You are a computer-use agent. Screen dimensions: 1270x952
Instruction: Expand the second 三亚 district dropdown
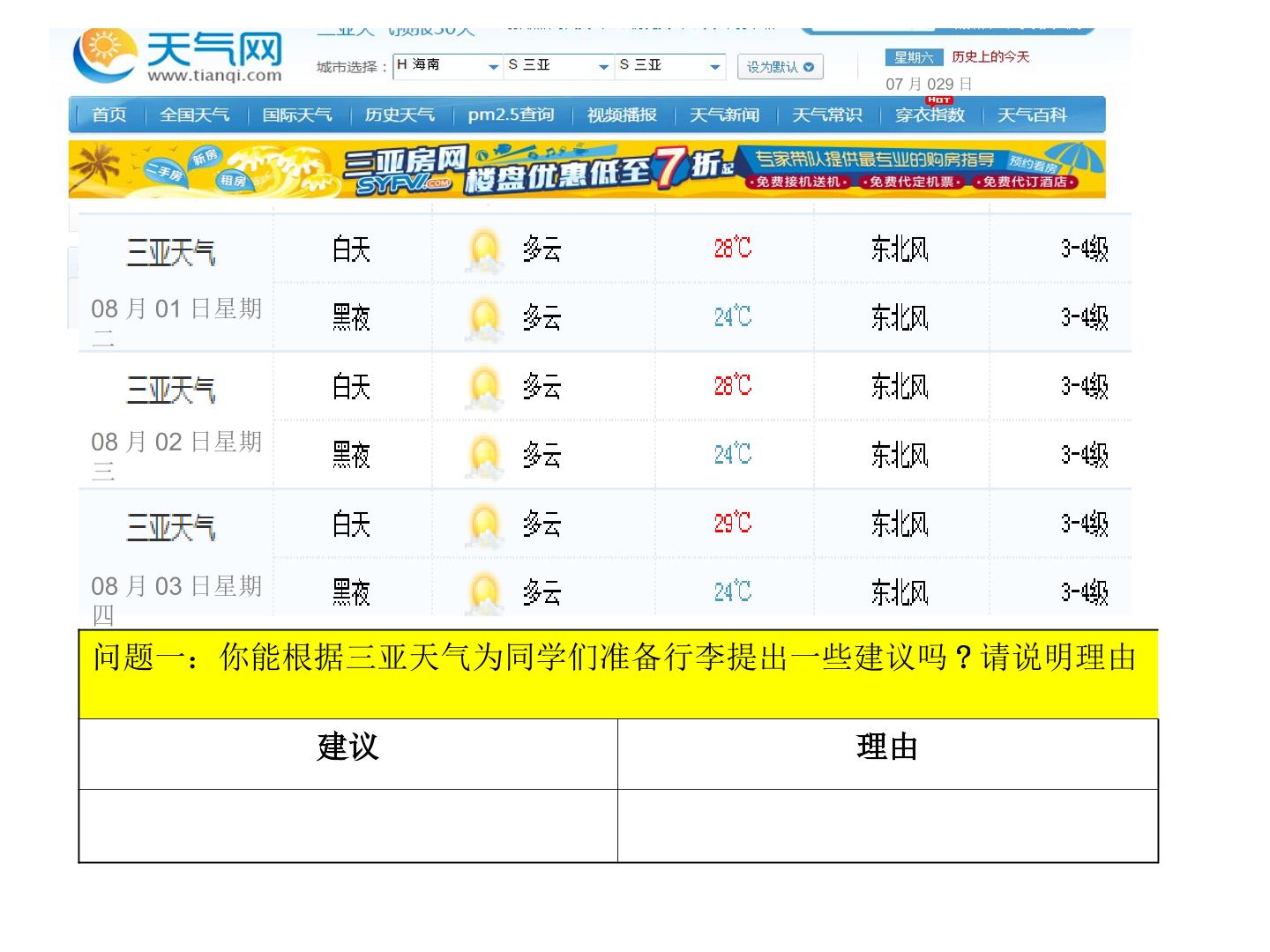pos(670,66)
